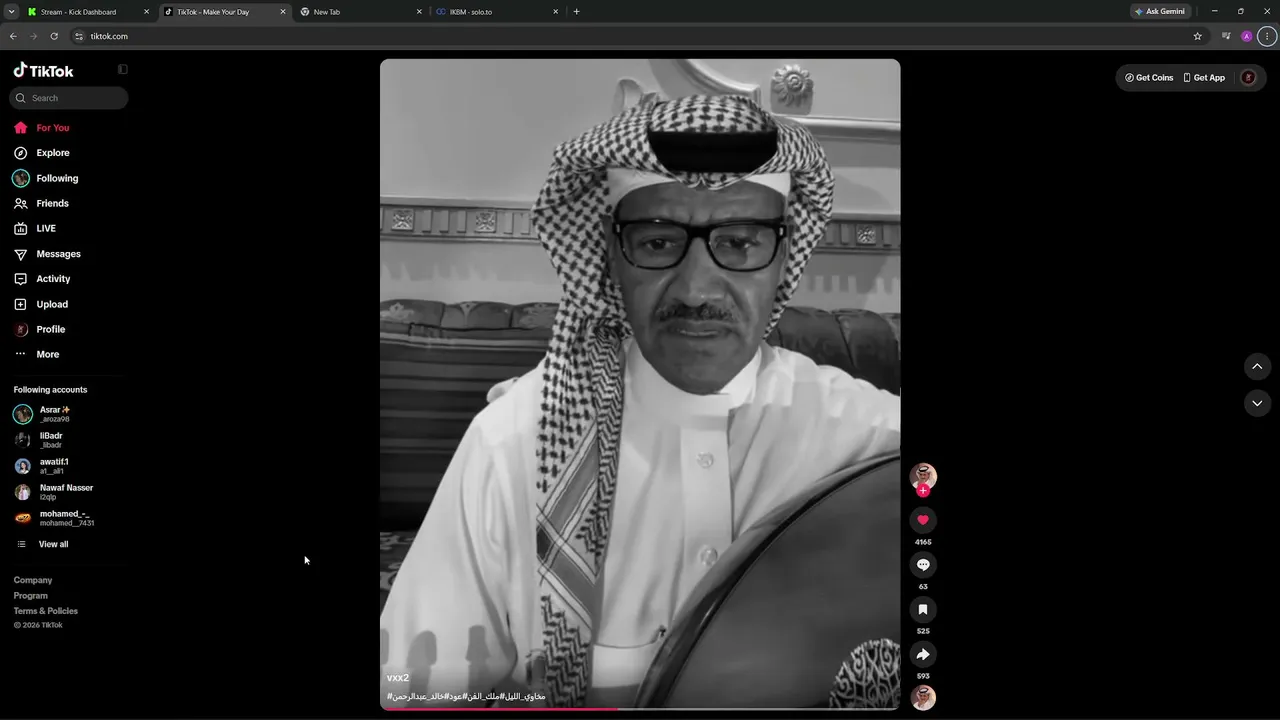The image size is (1280, 720).
Task: Expand the Program footer section
Action: (31, 596)
